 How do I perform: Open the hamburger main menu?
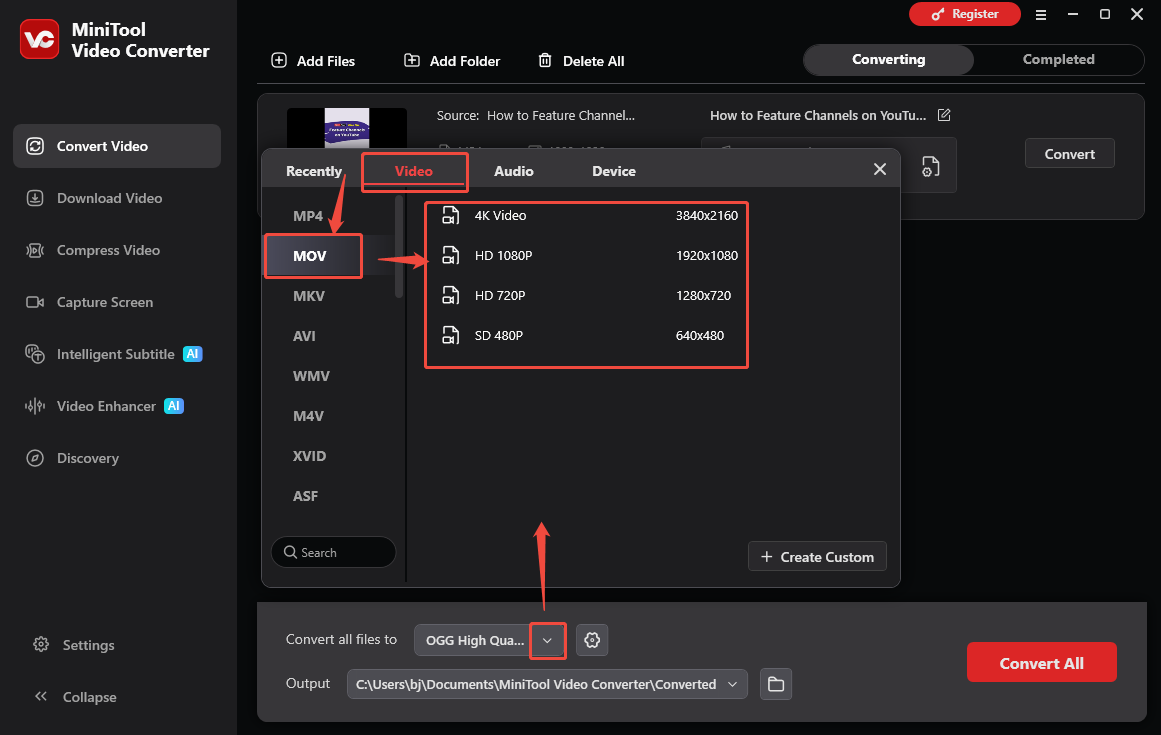[1041, 14]
